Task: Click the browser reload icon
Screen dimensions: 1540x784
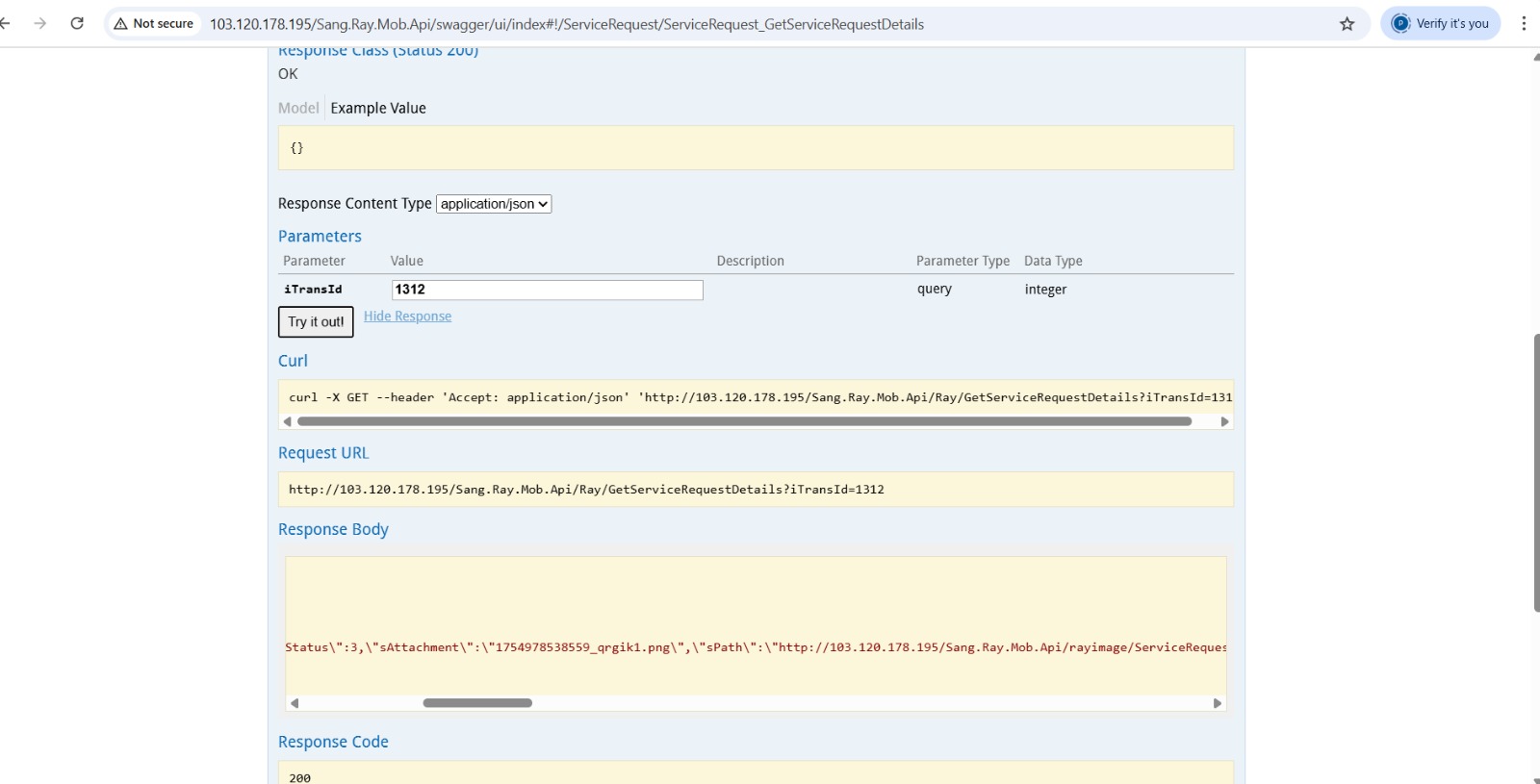Action: (x=77, y=23)
